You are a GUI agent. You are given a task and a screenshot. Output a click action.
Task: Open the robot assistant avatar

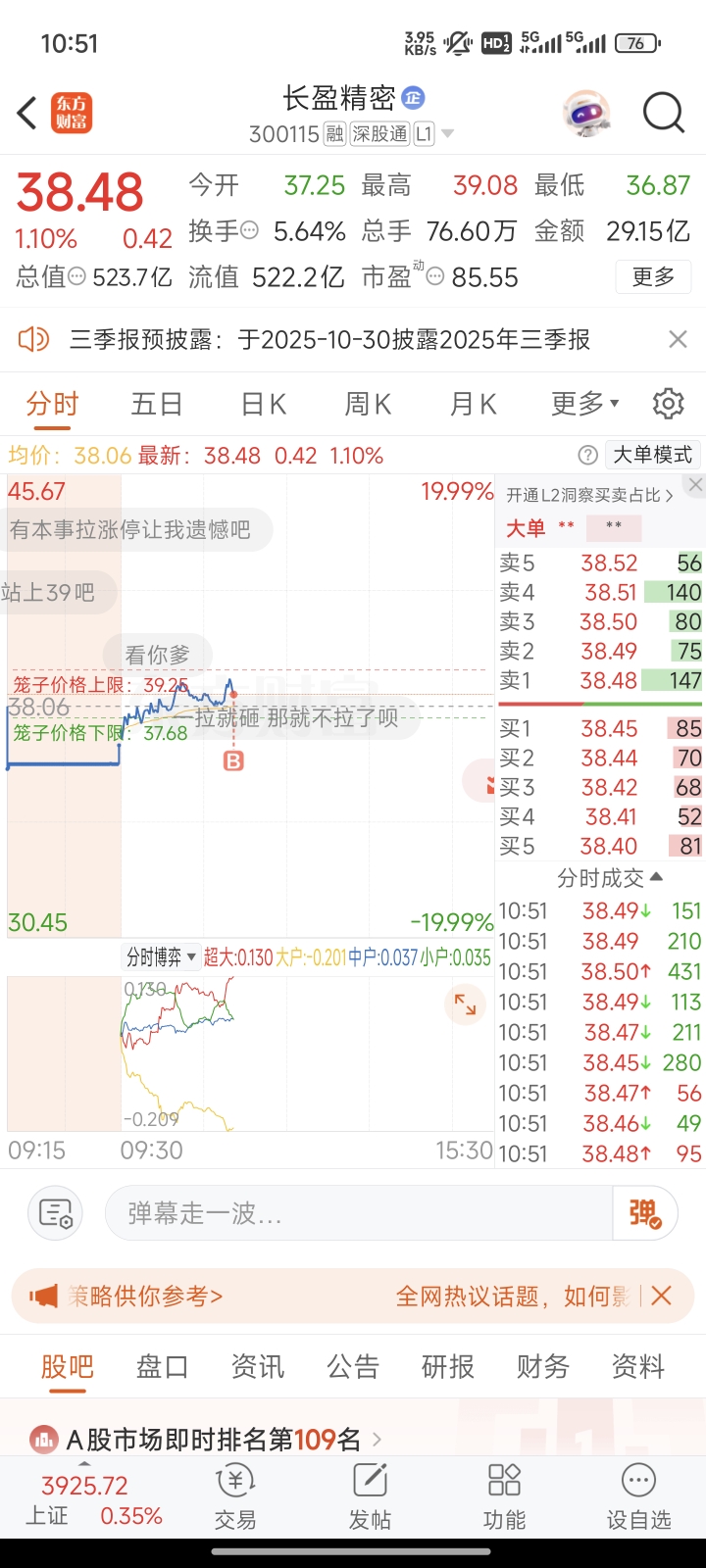point(587,114)
